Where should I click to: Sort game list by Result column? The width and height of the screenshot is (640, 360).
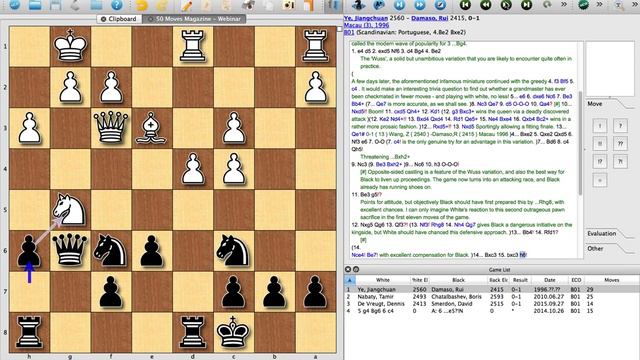(520, 280)
